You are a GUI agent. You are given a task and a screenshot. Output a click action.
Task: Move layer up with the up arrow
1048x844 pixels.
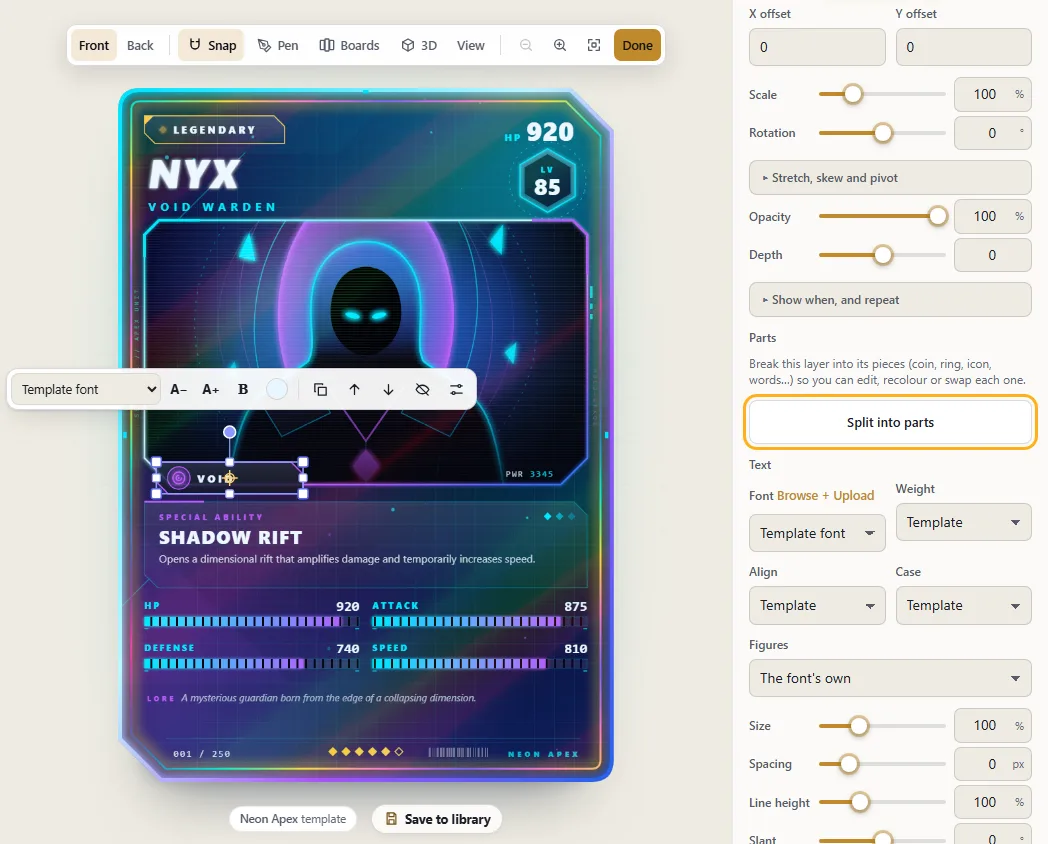(354, 390)
